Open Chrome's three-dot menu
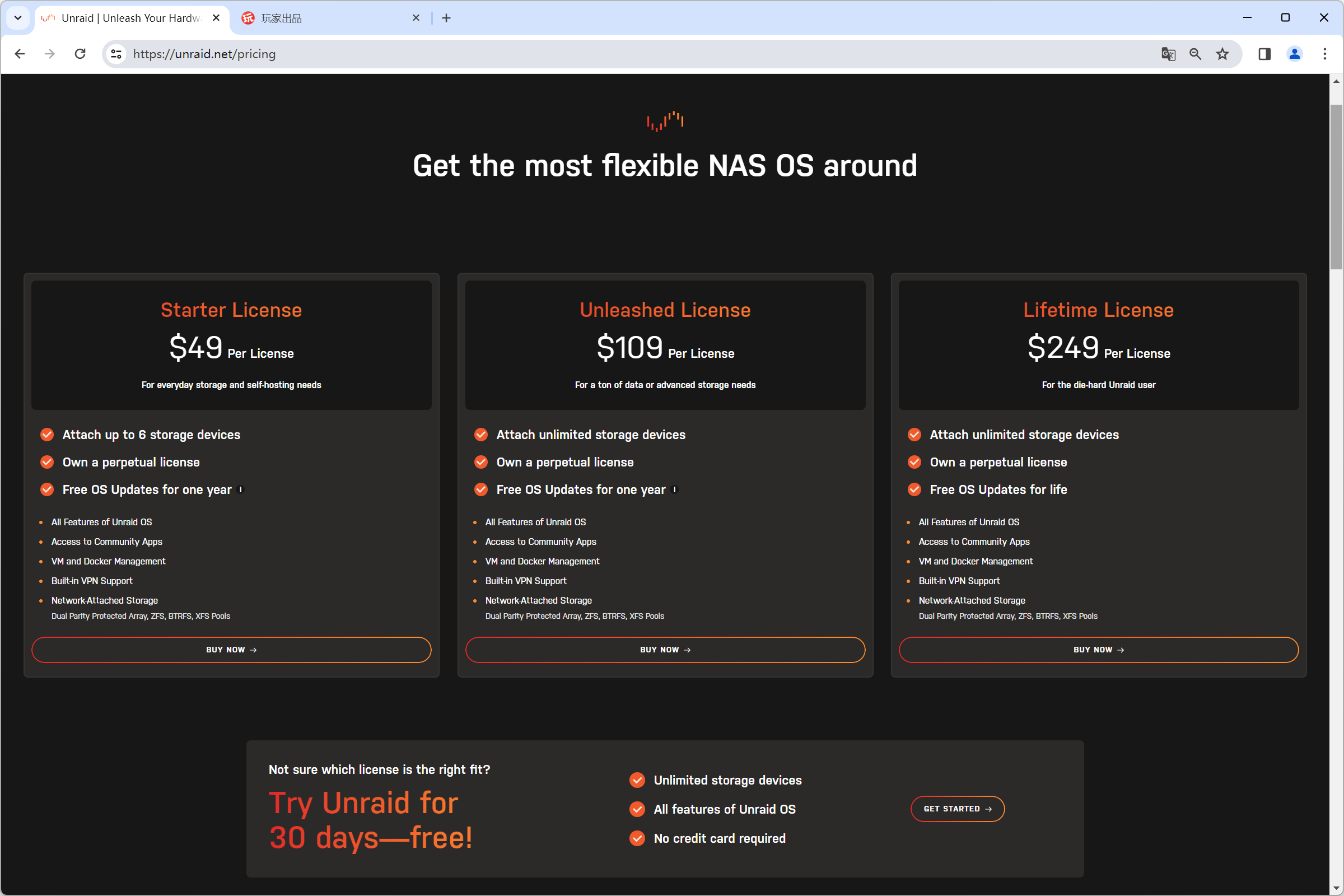Screen dimensions: 1344x896 click(x=1324, y=54)
